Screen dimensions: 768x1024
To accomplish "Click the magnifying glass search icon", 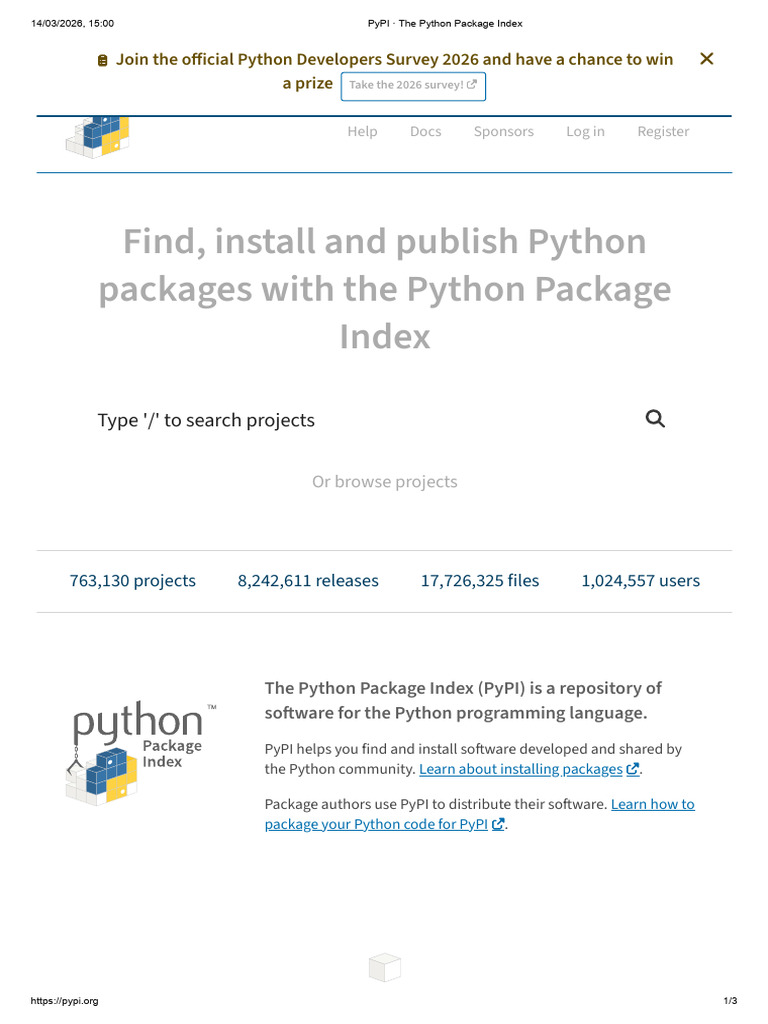I will [655, 419].
